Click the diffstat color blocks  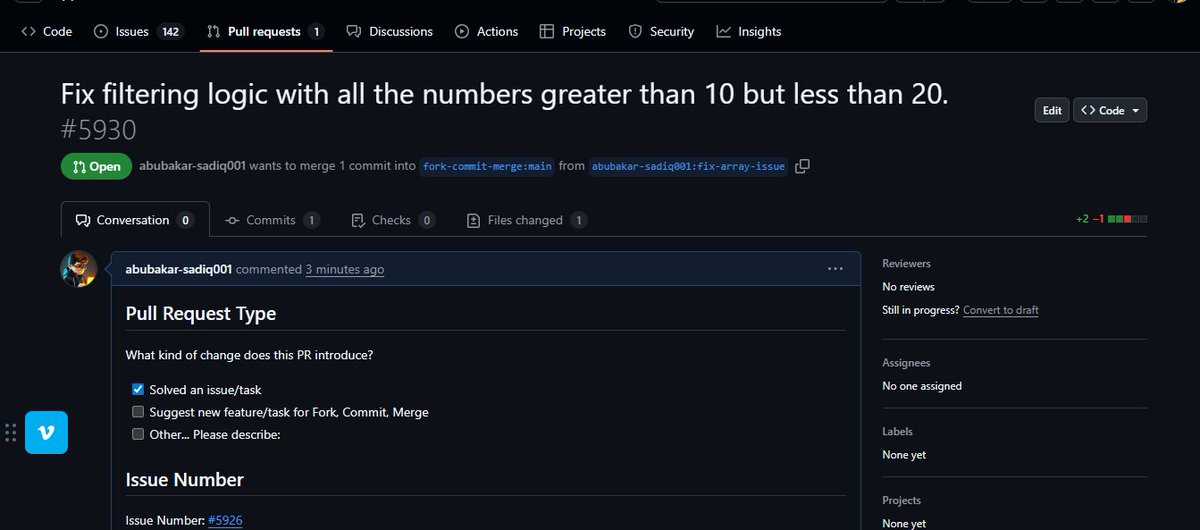point(1127,219)
